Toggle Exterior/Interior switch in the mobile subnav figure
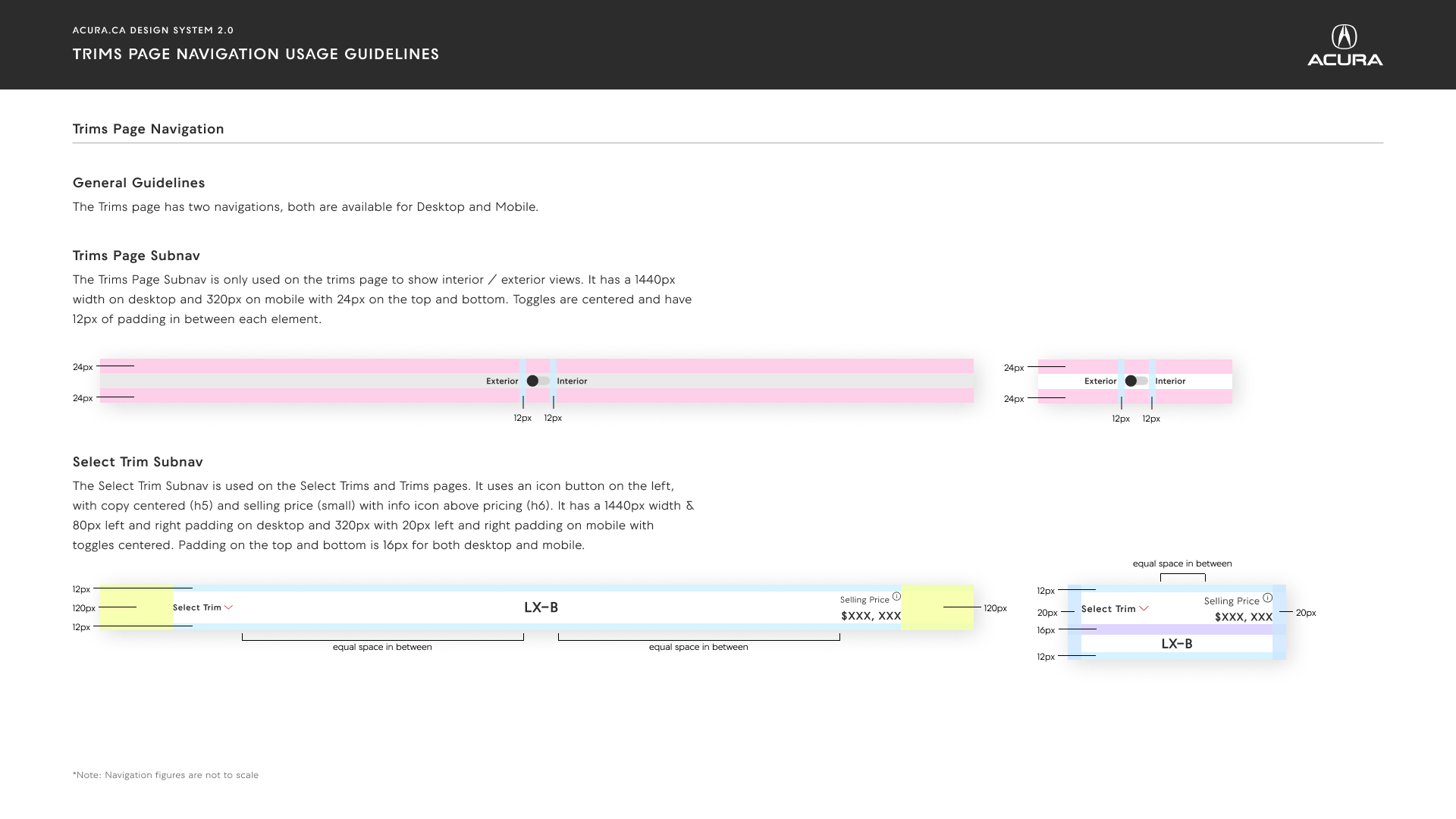The image size is (1456, 819). point(1137,381)
